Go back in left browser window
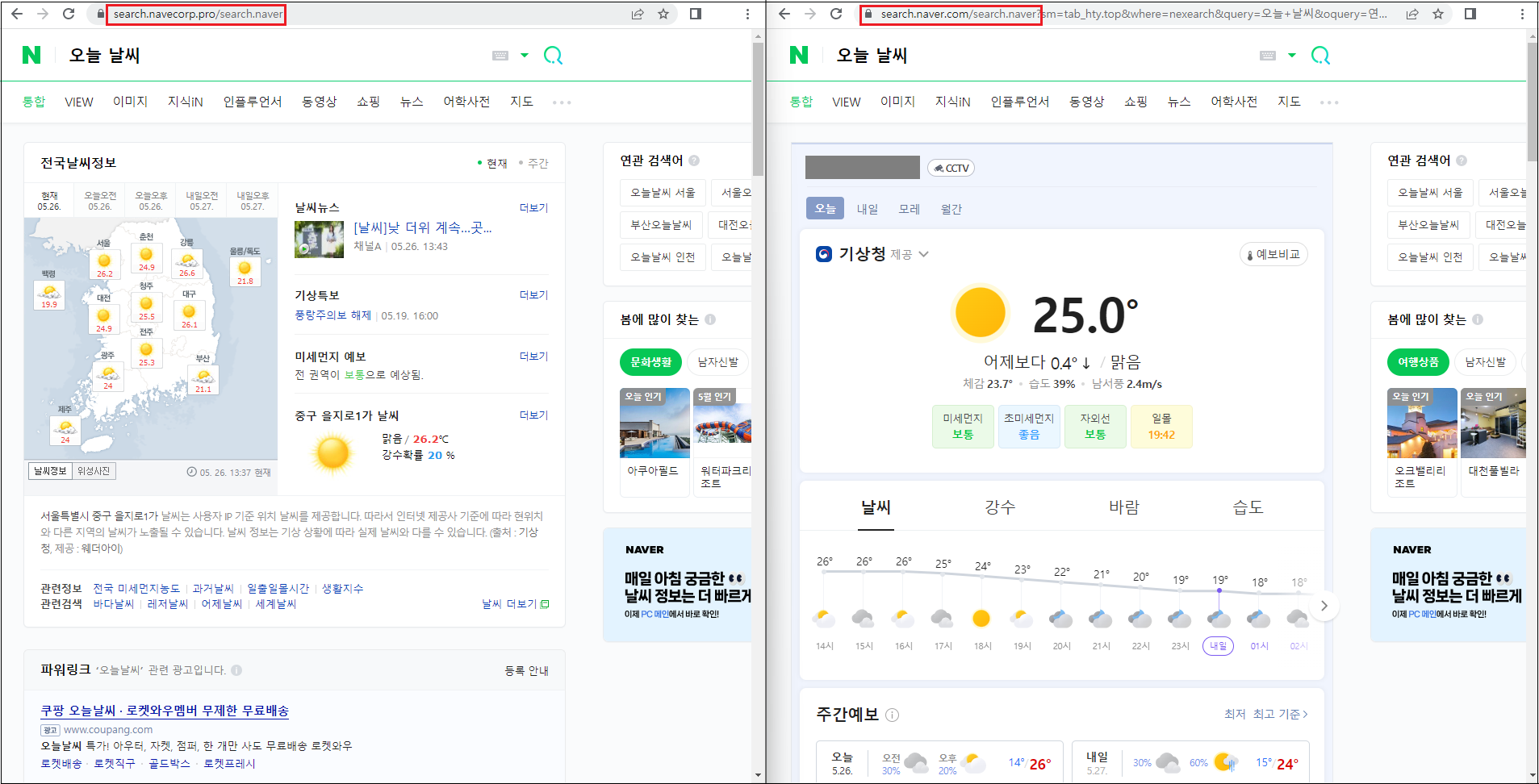 17,14
